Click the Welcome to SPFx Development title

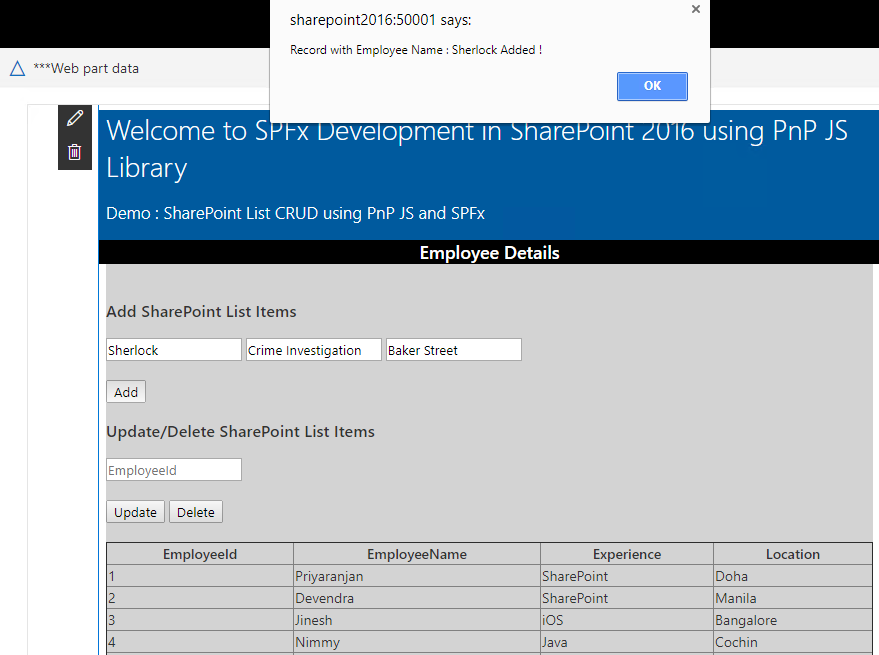point(476,149)
